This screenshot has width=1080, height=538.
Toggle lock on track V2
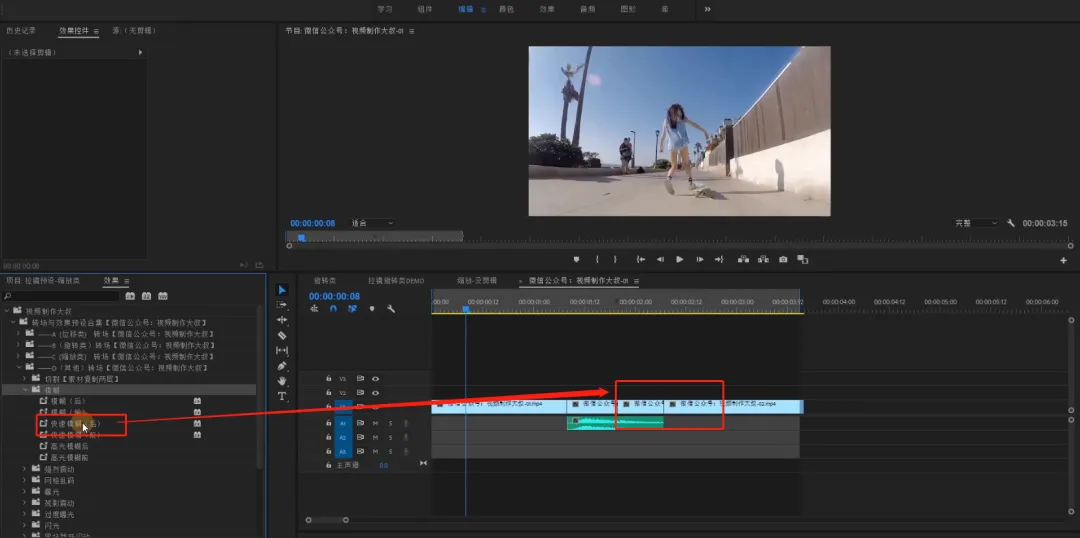pyautogui.click(x=329, y=393)
